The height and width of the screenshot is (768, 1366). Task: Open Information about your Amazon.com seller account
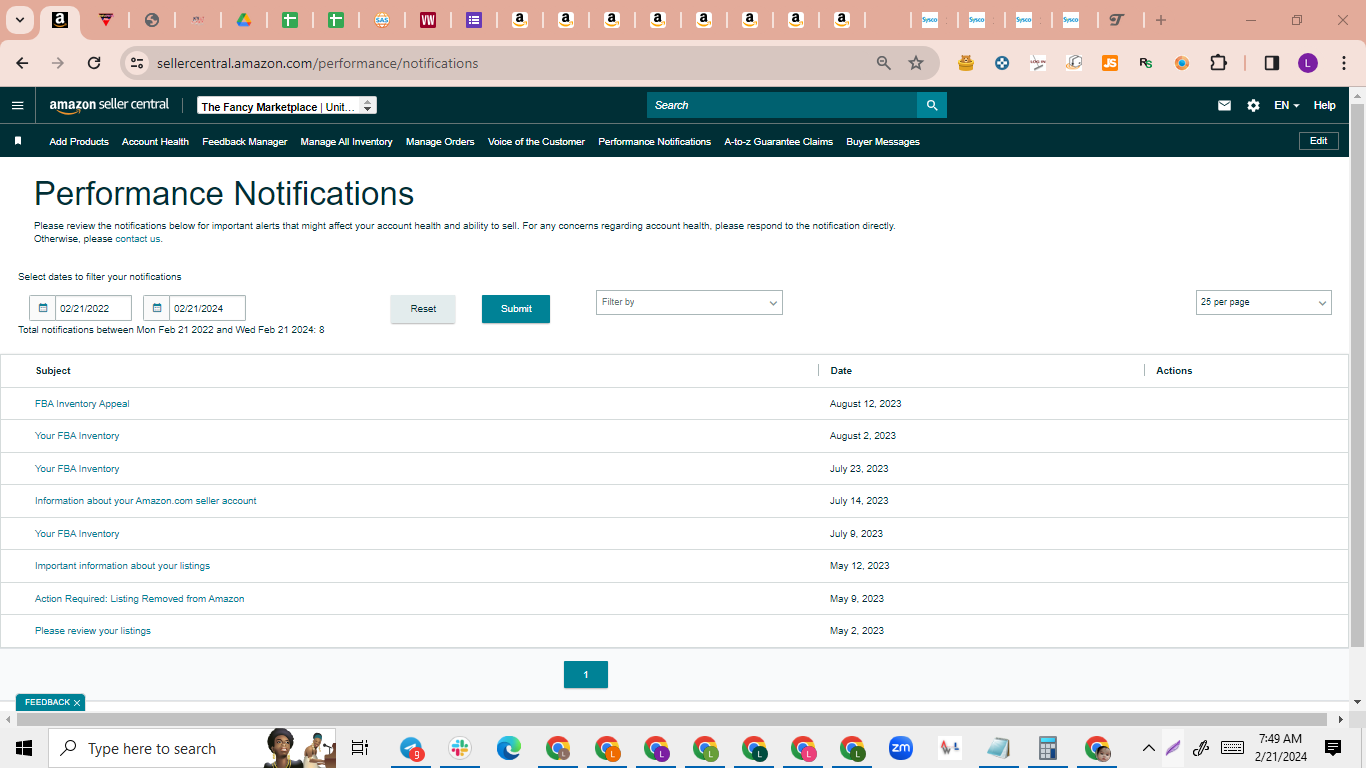click(x=146, y=501)
